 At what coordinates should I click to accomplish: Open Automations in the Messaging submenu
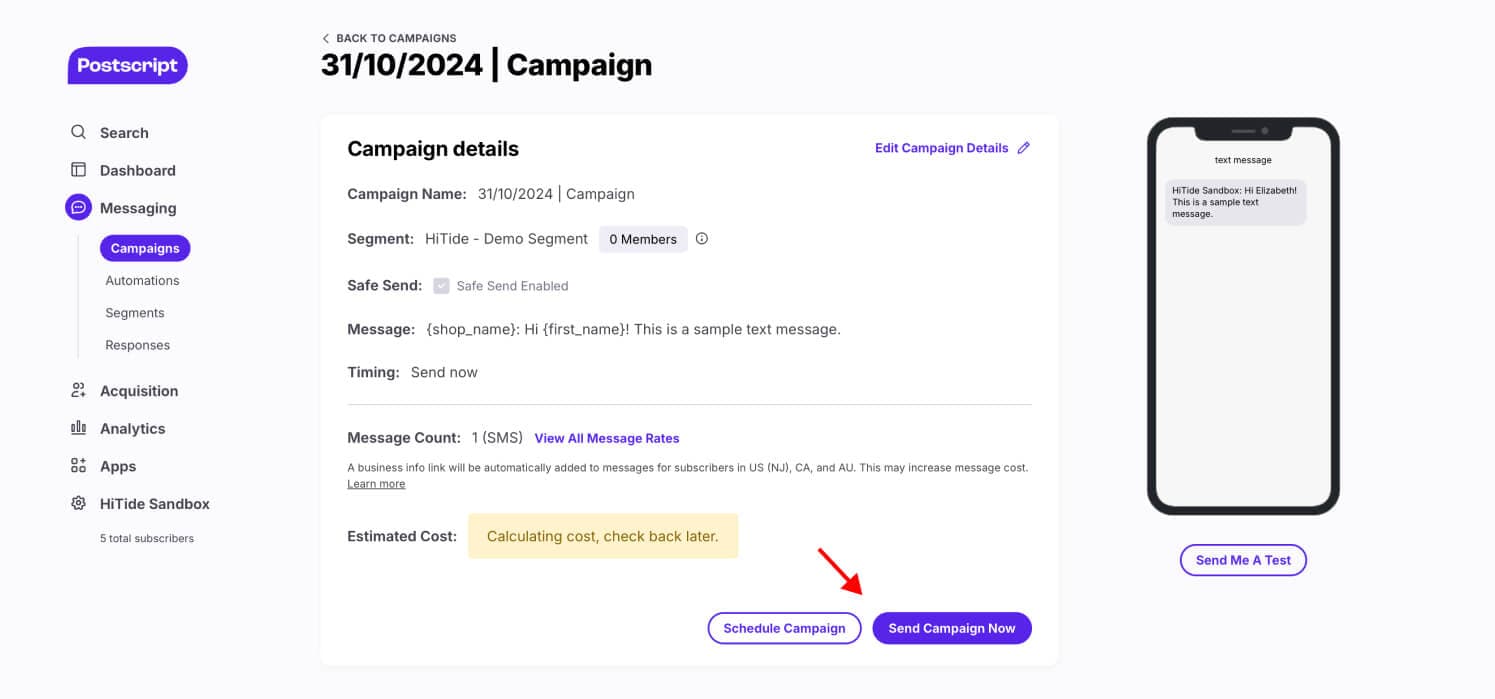point(142,281)
